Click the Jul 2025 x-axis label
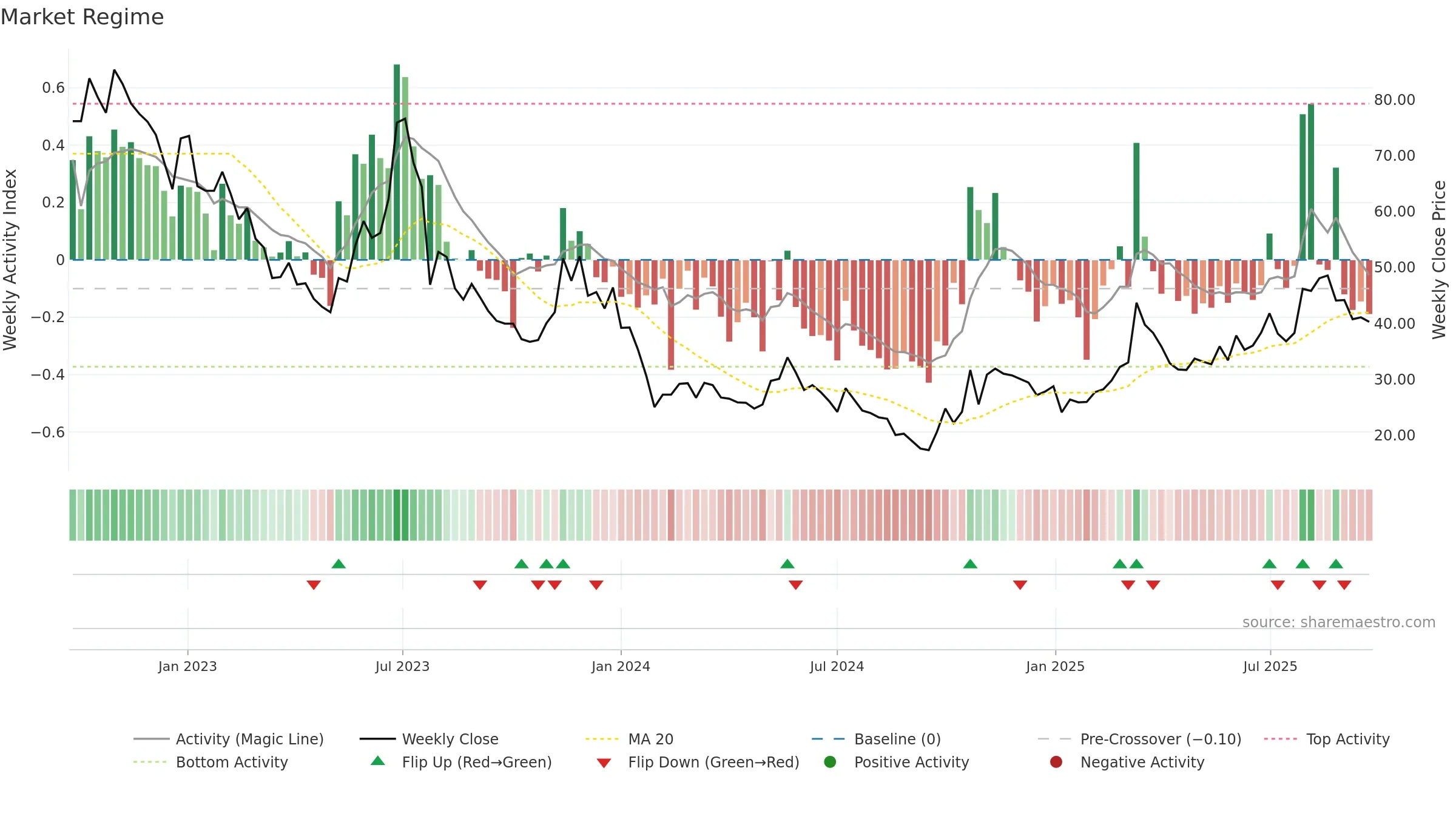This screenshot has width=1456, height=819. tap(1270, 666)
